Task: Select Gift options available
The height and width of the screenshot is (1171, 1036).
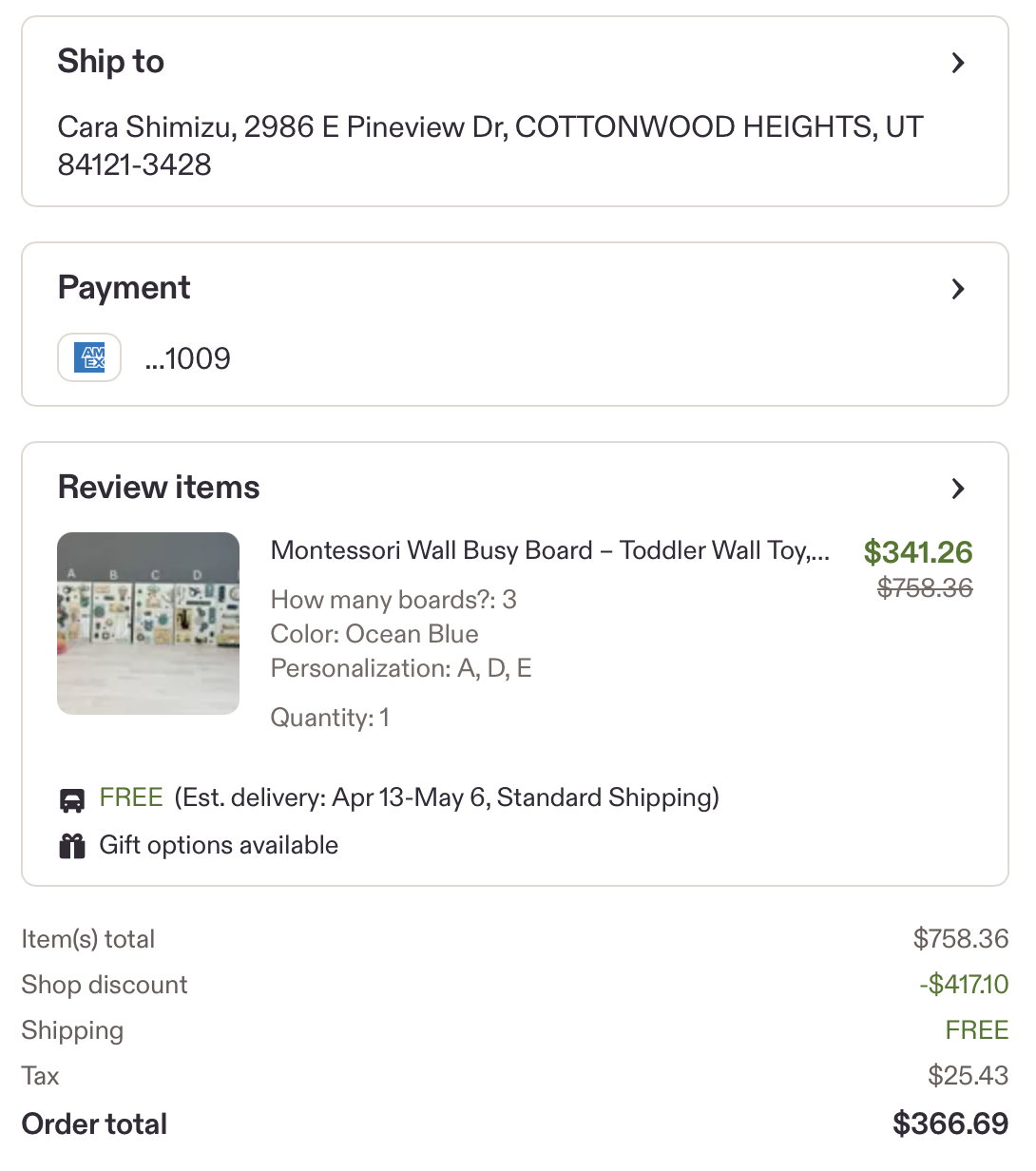Action: tap(219, 845)
